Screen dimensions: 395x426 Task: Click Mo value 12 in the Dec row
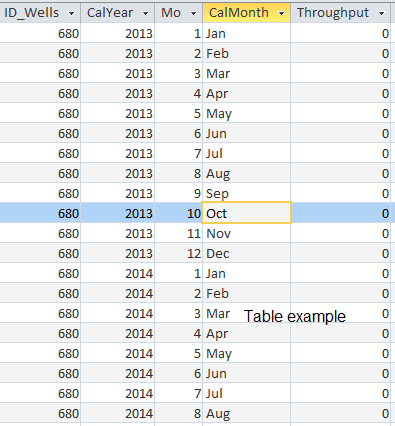click(179, 253)
